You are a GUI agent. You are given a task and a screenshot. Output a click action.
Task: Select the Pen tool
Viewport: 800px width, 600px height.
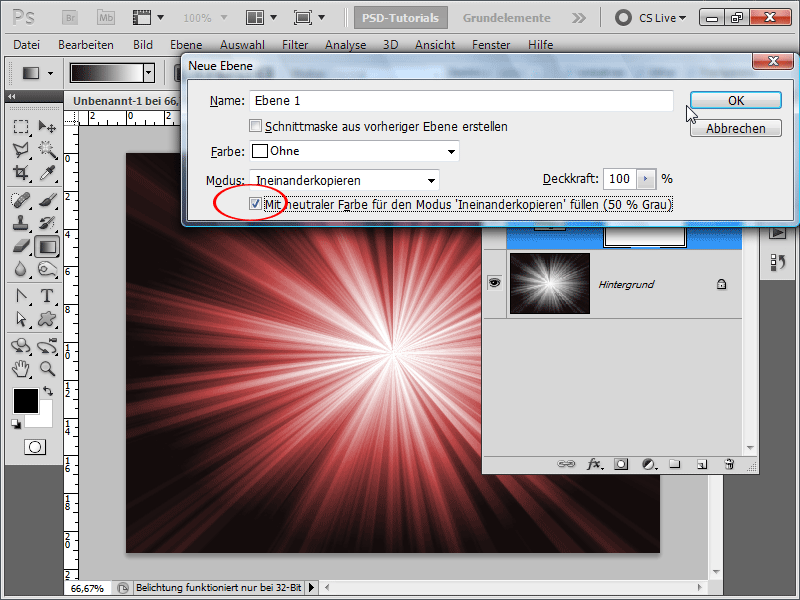[x=21, y=296]
